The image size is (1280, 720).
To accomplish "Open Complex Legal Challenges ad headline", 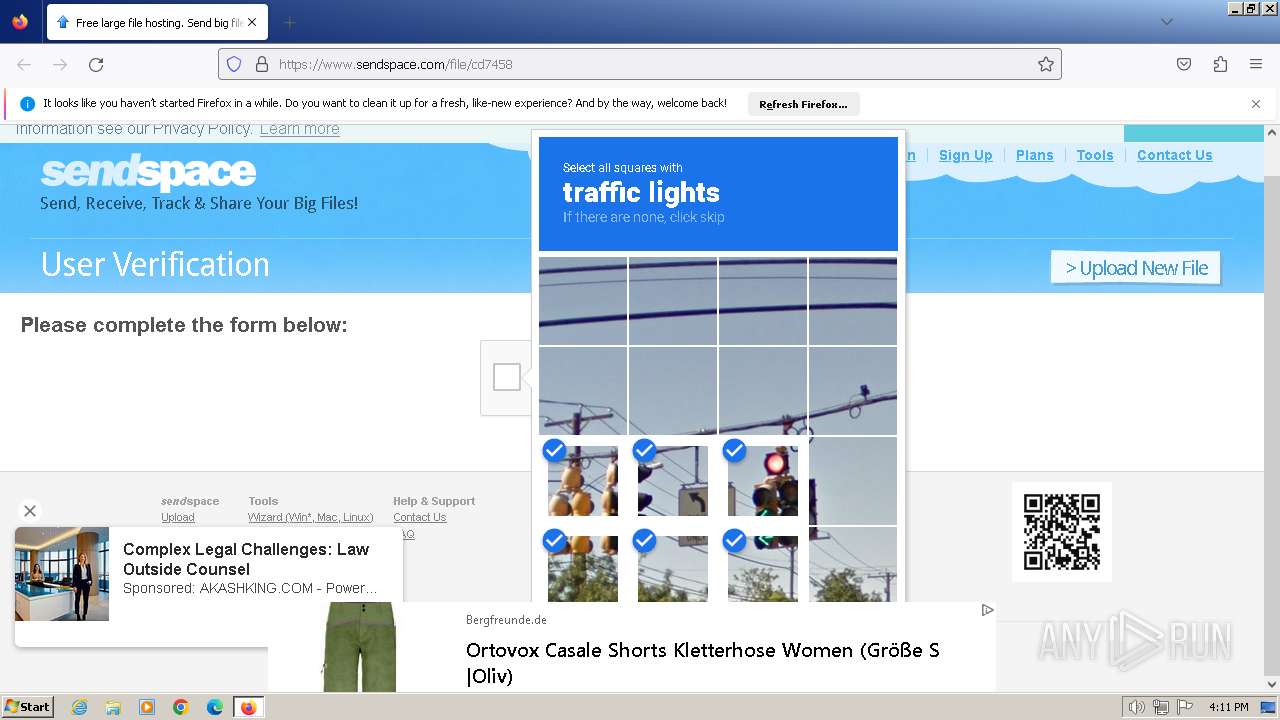I will pyautogui.click(x=246, y=559).
